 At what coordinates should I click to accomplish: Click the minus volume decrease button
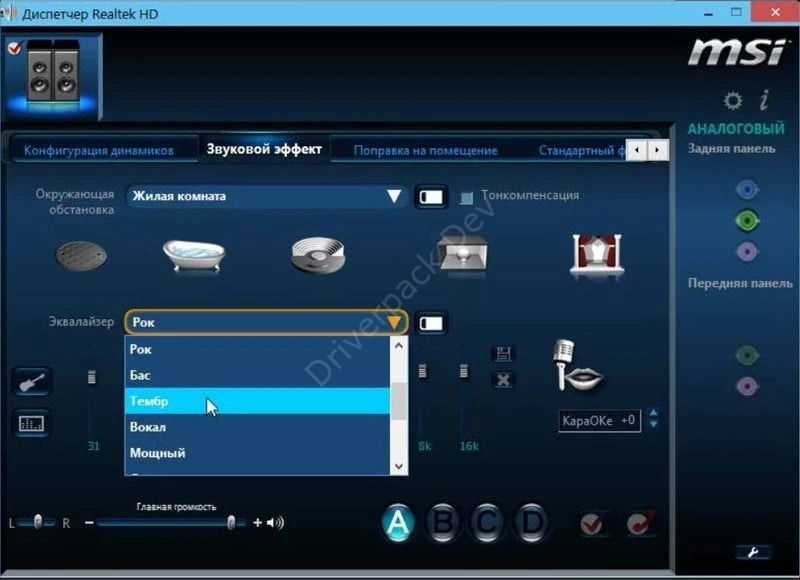[x=89, y=522]
